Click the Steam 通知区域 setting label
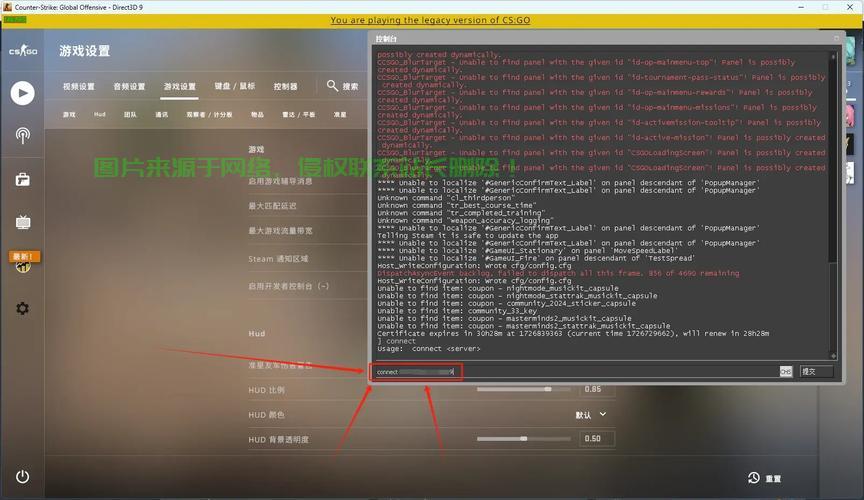The height and width of the screenshot is (500, 864). (x=278, y=259)
